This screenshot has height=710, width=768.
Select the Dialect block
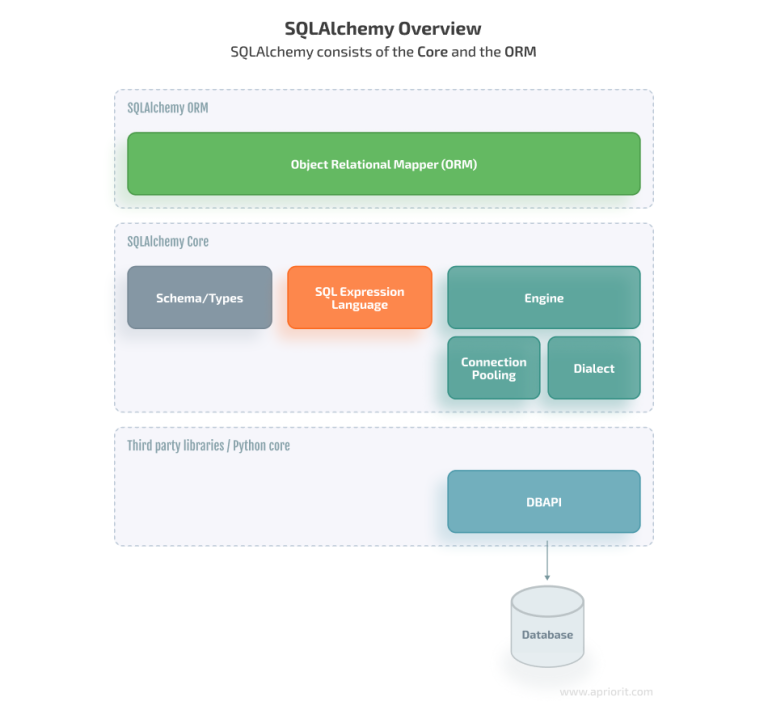click(594, 368)
